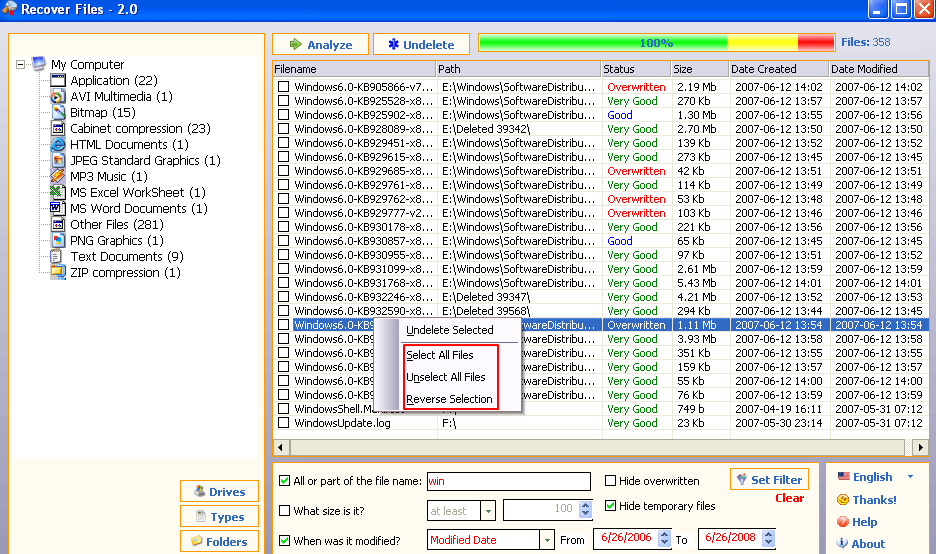936x554 pixels.
Task: Click the My Computer icon
Action: click(39, 63)
